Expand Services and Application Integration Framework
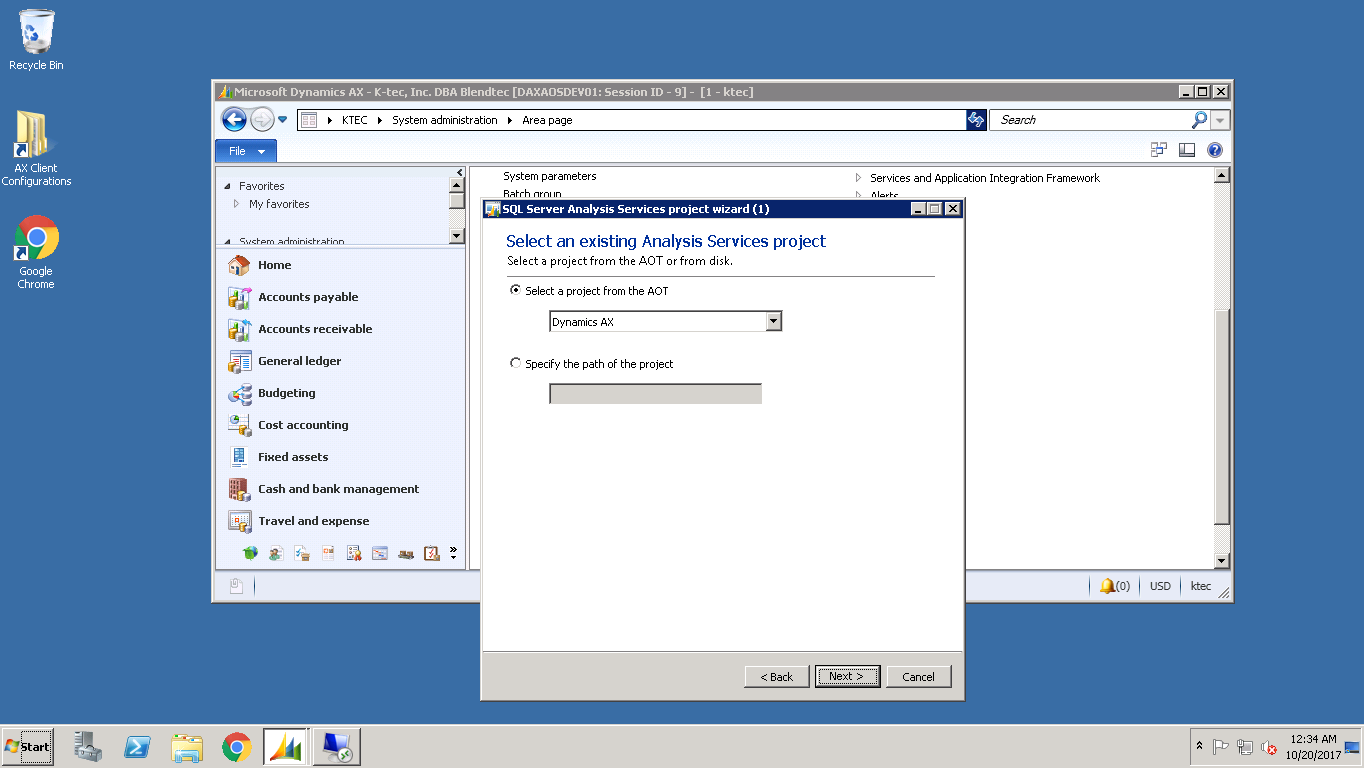The width and height of the screenshot is (1364, 768). [858, 178]
